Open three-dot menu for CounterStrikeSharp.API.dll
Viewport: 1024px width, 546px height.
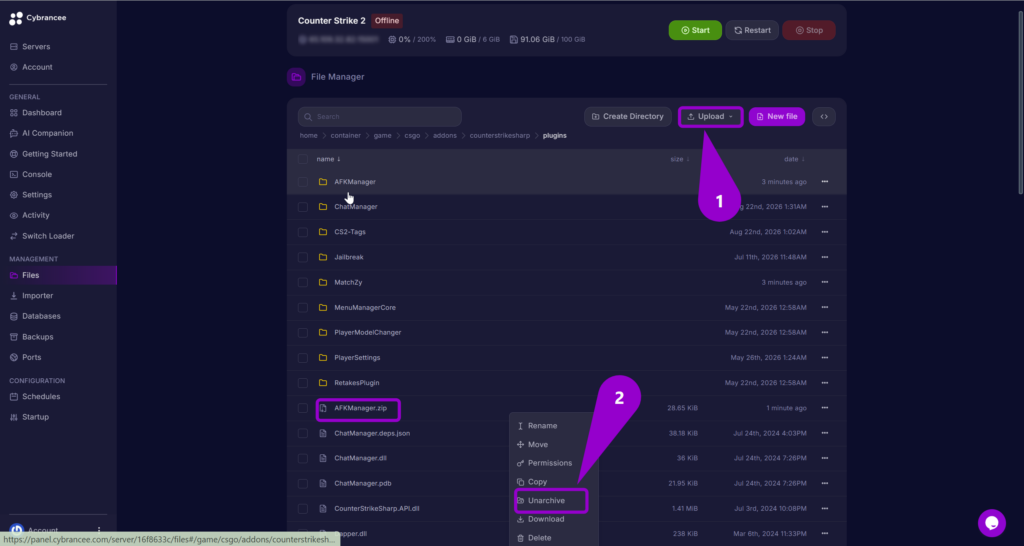point(825,508)
